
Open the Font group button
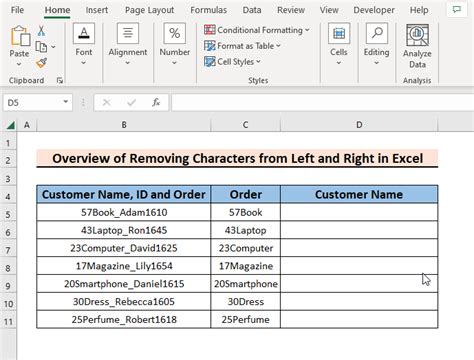coord(84,44)
